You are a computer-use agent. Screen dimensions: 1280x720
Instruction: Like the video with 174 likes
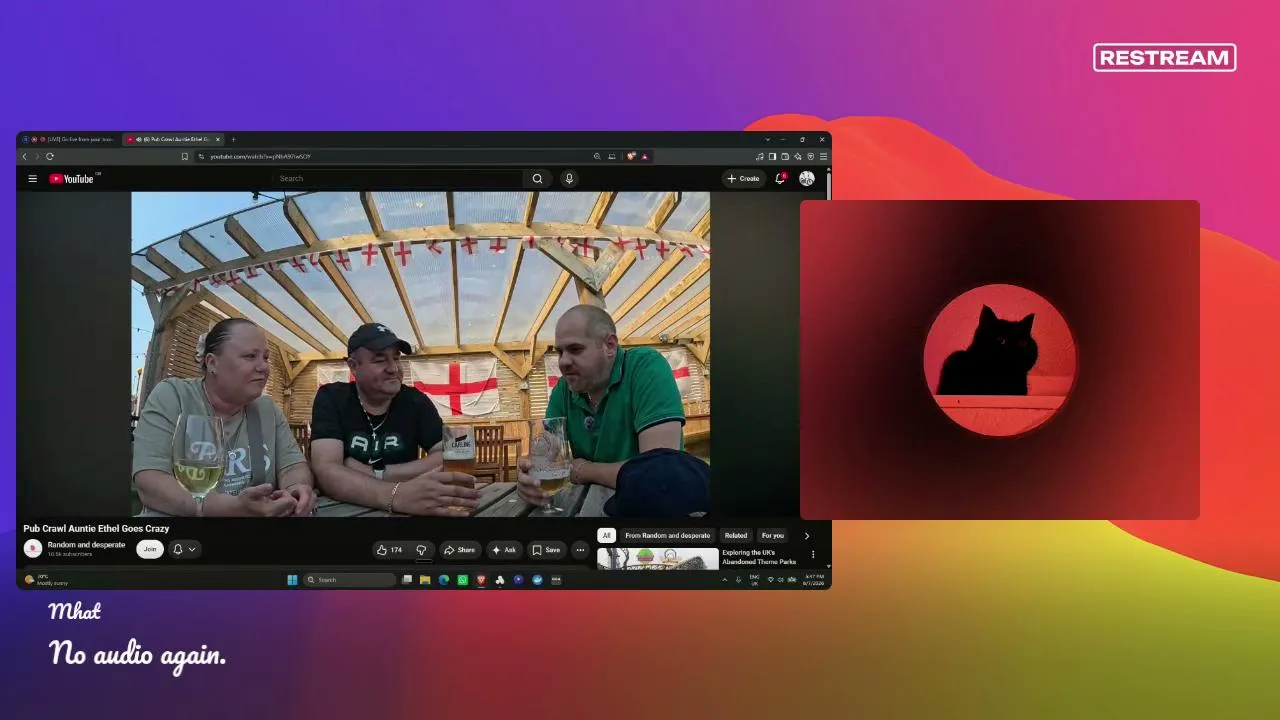[x=389, y=550]
